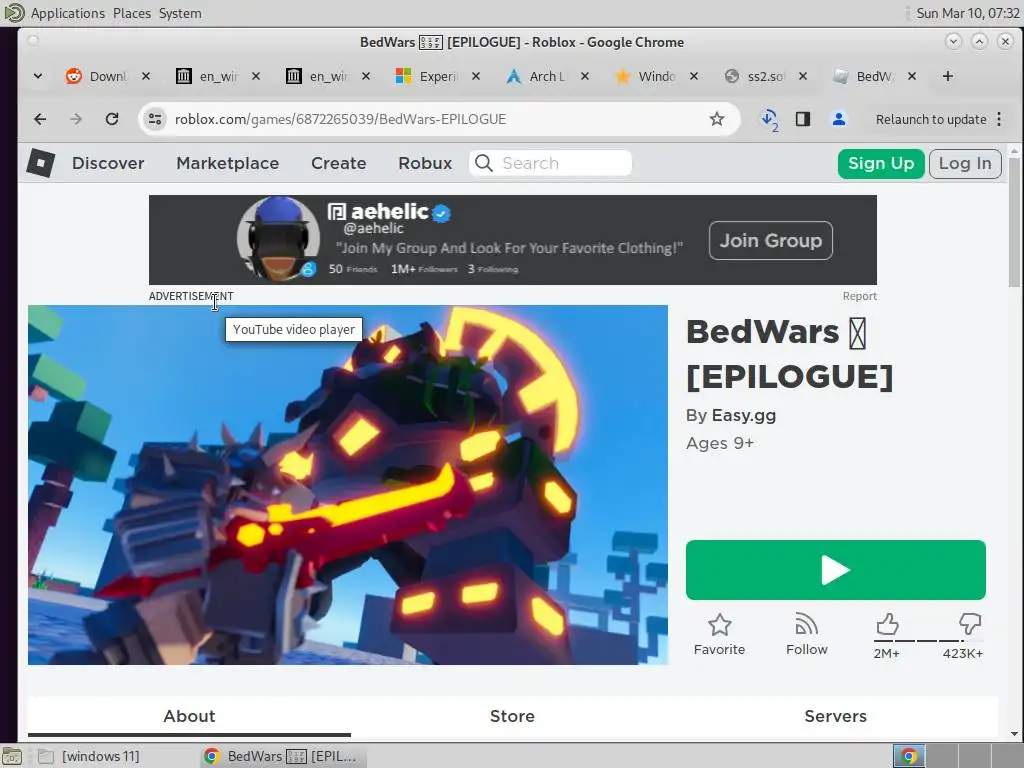Open the Places menu
The height and width of the screenshot is (768, 1024).
[x=131, y=13]
